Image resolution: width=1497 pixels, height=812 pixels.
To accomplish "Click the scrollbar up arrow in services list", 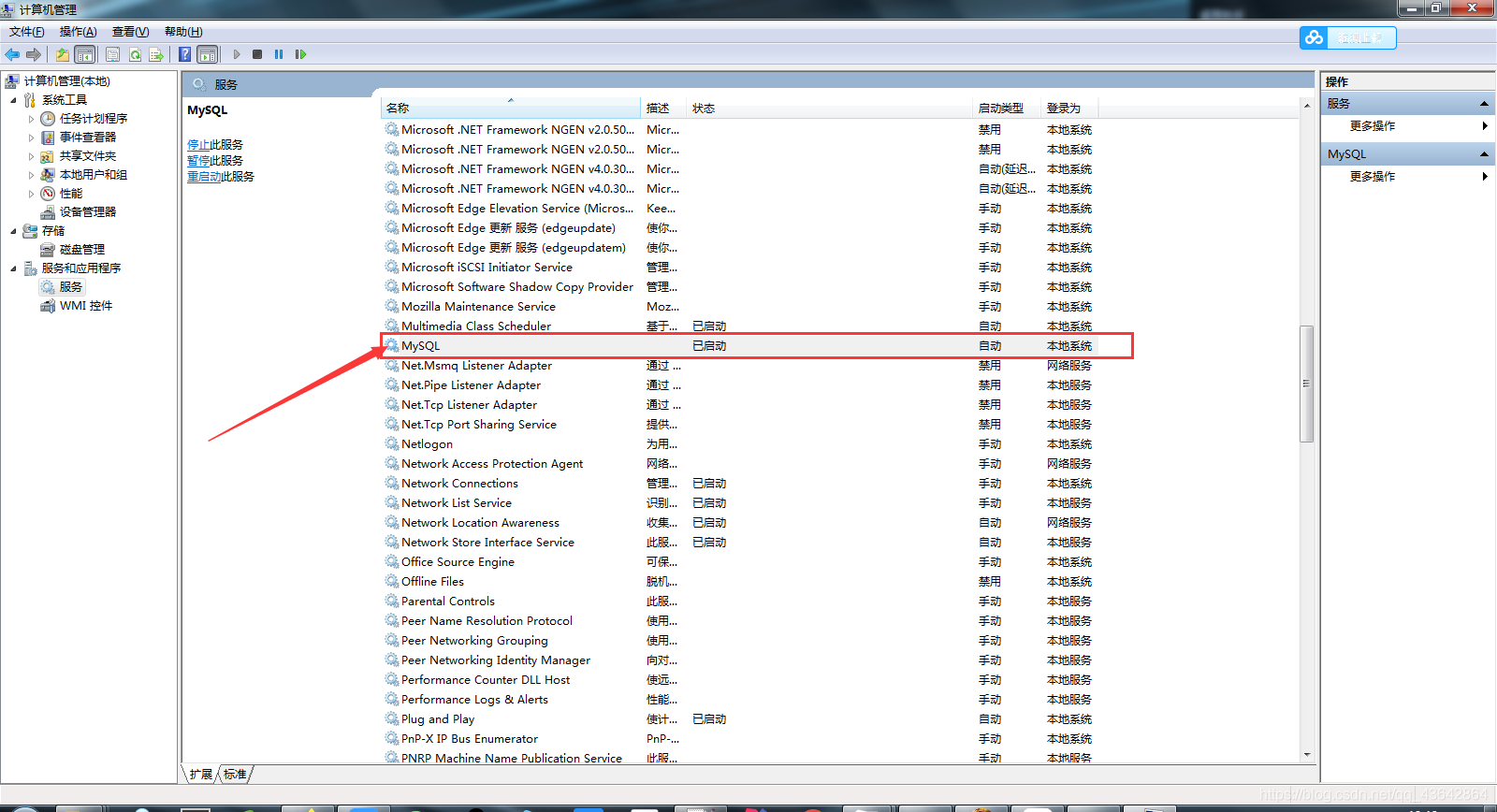I will [1307, 106].
